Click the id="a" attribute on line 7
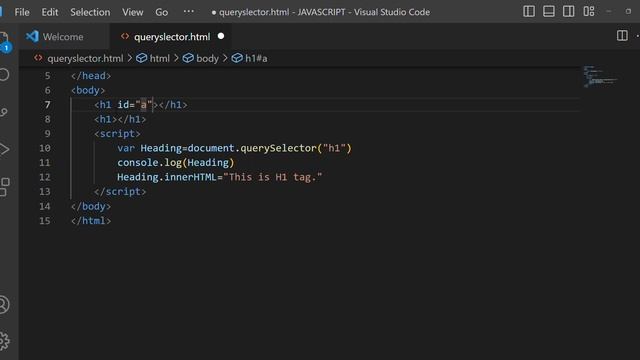Image resolution: width=640 pixels, height=360 pixels. click(x=135, y=105)
